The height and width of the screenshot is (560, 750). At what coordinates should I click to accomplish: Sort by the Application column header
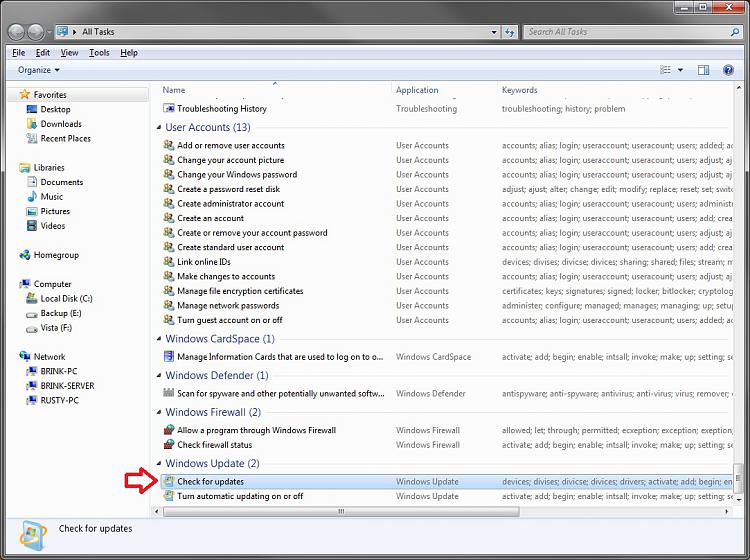[x=444, y=90]
